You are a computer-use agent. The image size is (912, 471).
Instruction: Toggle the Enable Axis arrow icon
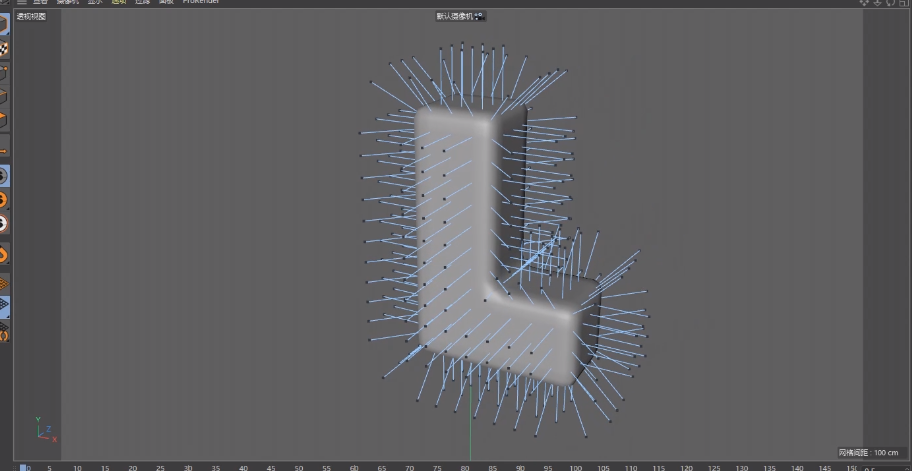4,151
